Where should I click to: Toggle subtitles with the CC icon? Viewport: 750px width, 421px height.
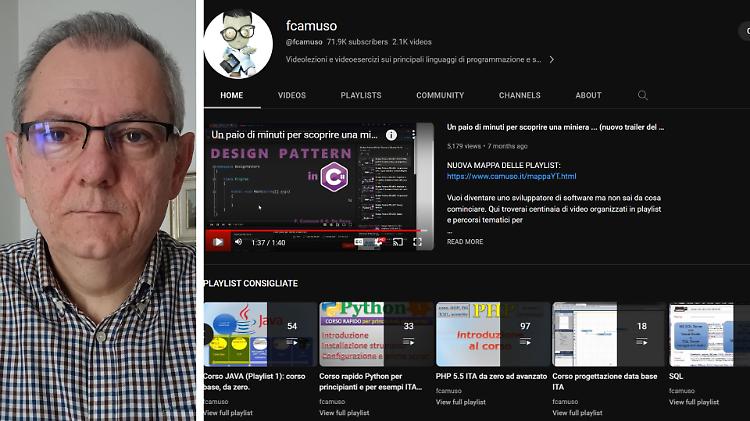coord(359,242)
